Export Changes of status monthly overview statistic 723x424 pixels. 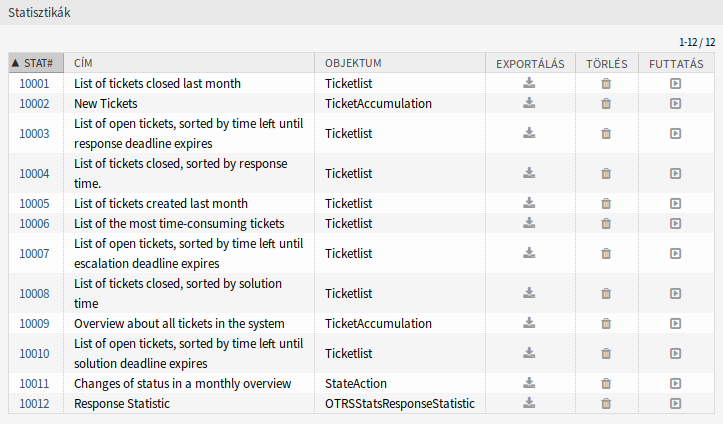tap(529, 383)
